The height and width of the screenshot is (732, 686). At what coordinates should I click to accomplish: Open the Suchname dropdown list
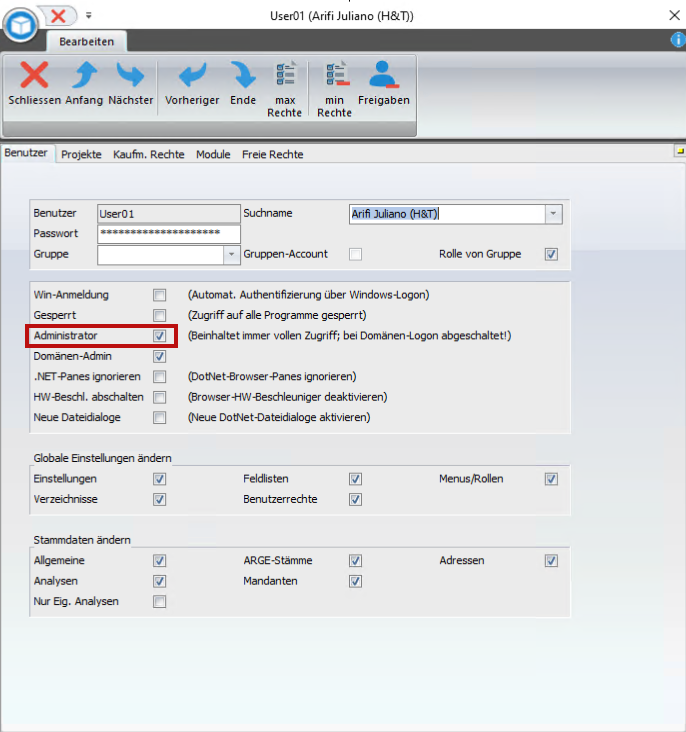point(553,214)
